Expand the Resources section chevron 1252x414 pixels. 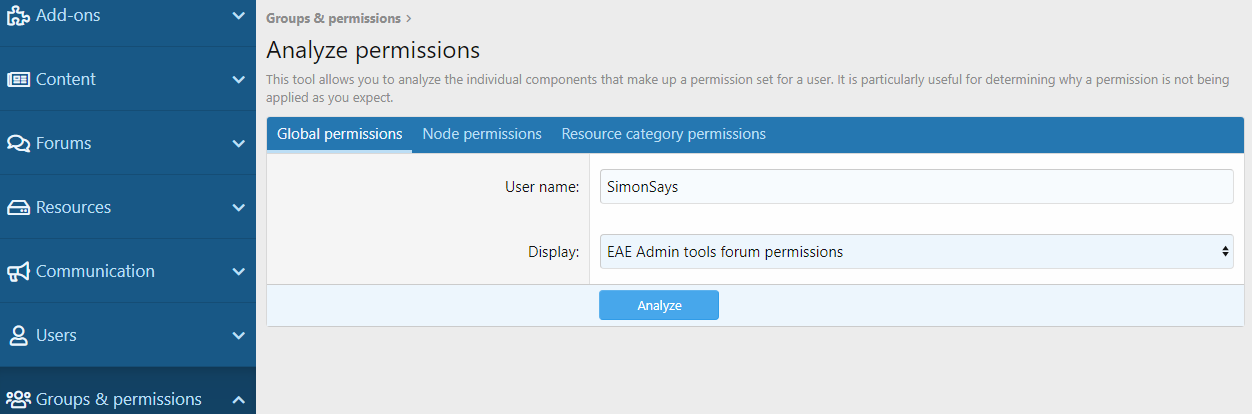tap(238, 208)
